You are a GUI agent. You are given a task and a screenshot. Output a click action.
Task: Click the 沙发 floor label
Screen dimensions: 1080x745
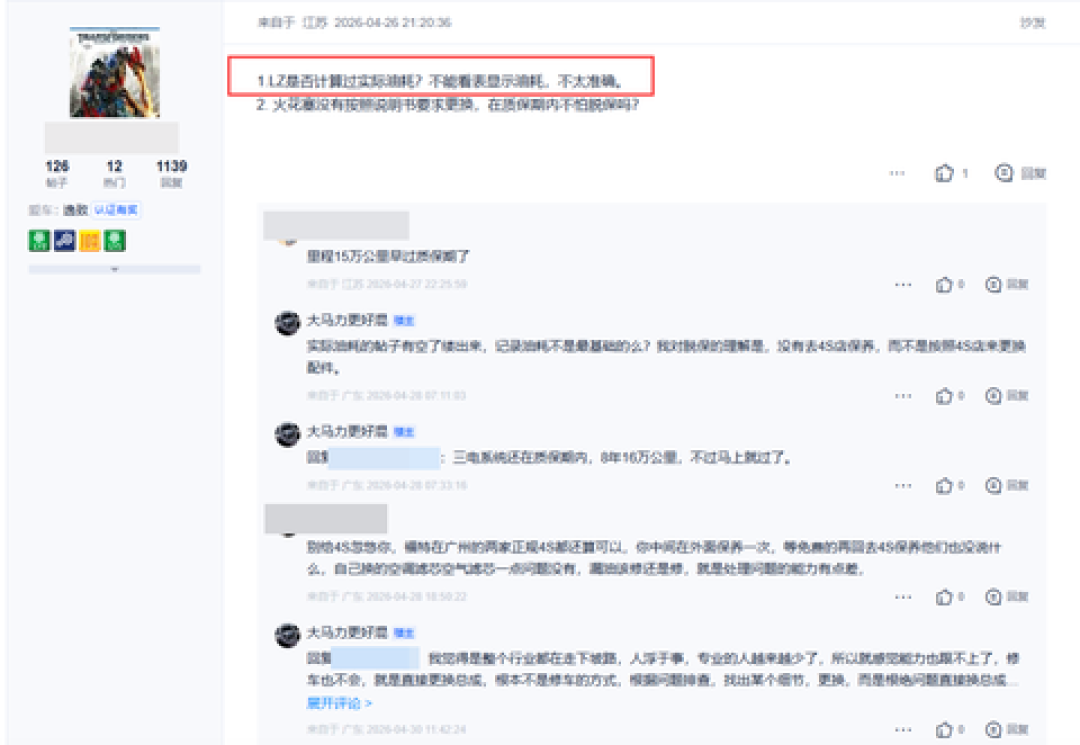coord(1032,23)
